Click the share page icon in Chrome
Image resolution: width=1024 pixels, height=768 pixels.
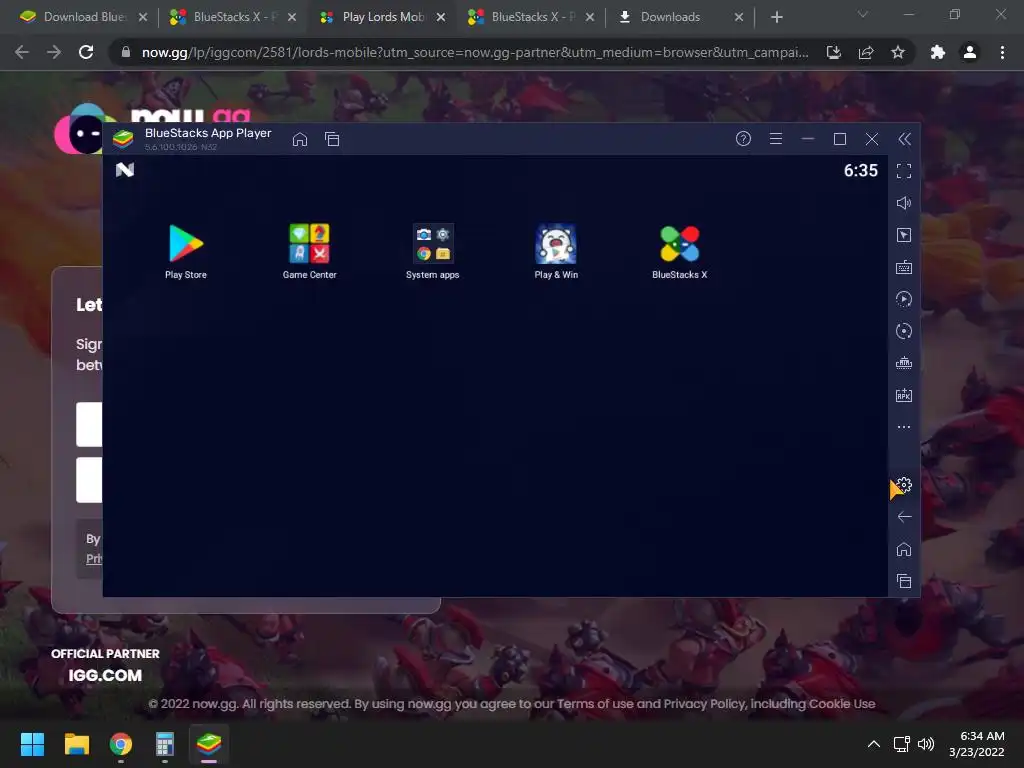tap(866, 52)
